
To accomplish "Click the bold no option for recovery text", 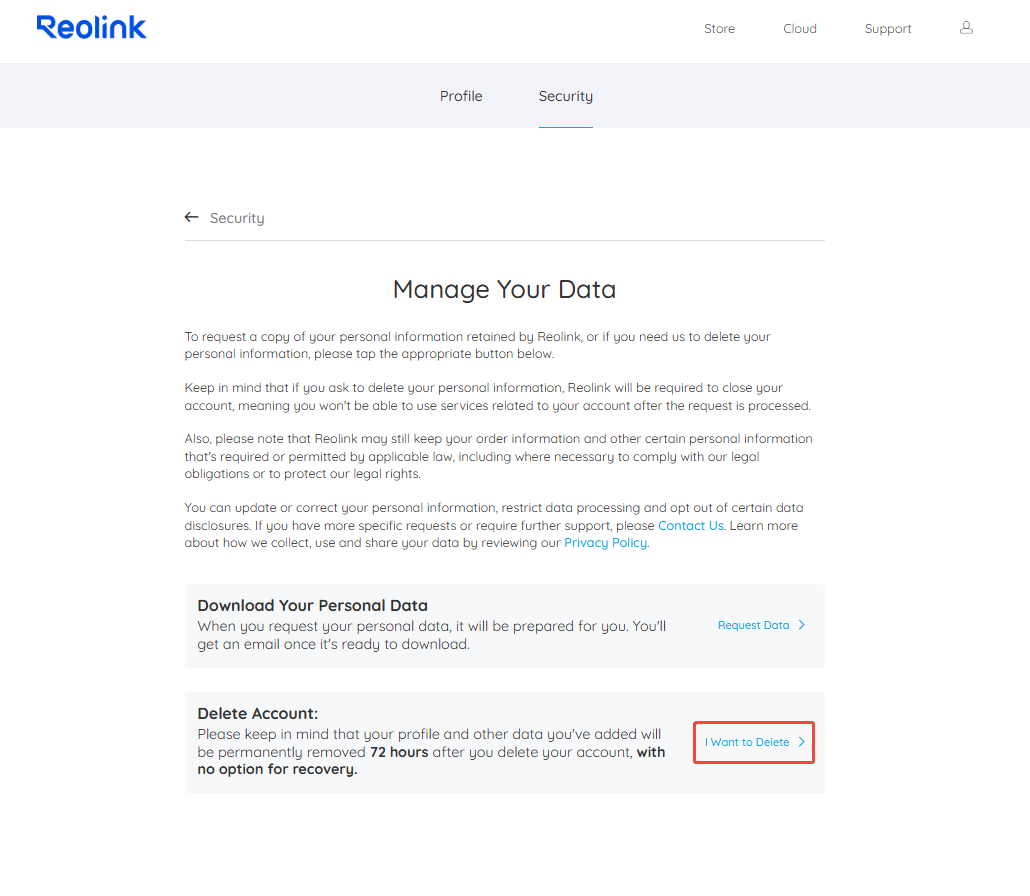I will click(x=278, y=769).
